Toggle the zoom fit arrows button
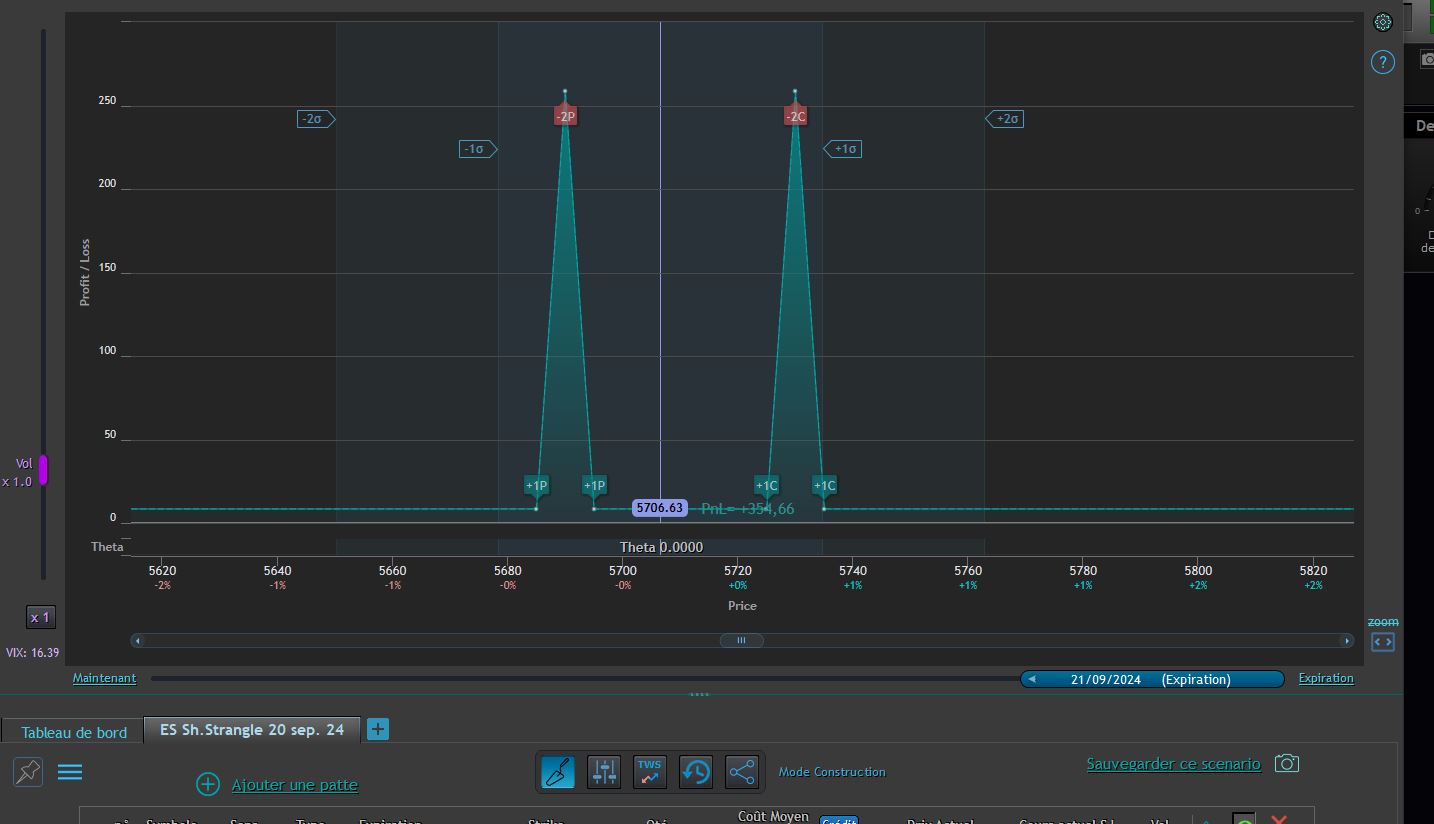This screenshot has height=824, width=1434. [1383, 642]
